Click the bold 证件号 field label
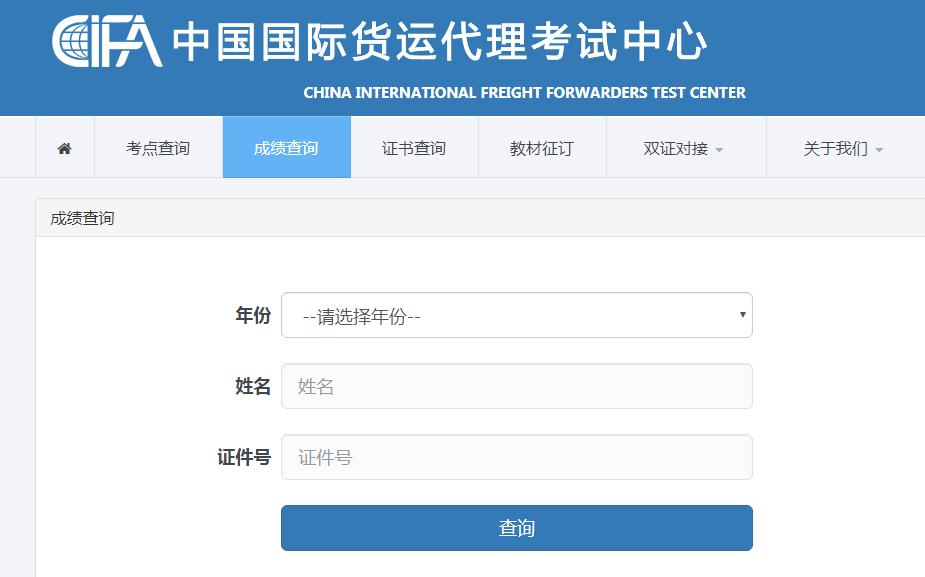The image size is (925, 577). tap(244, 457)
